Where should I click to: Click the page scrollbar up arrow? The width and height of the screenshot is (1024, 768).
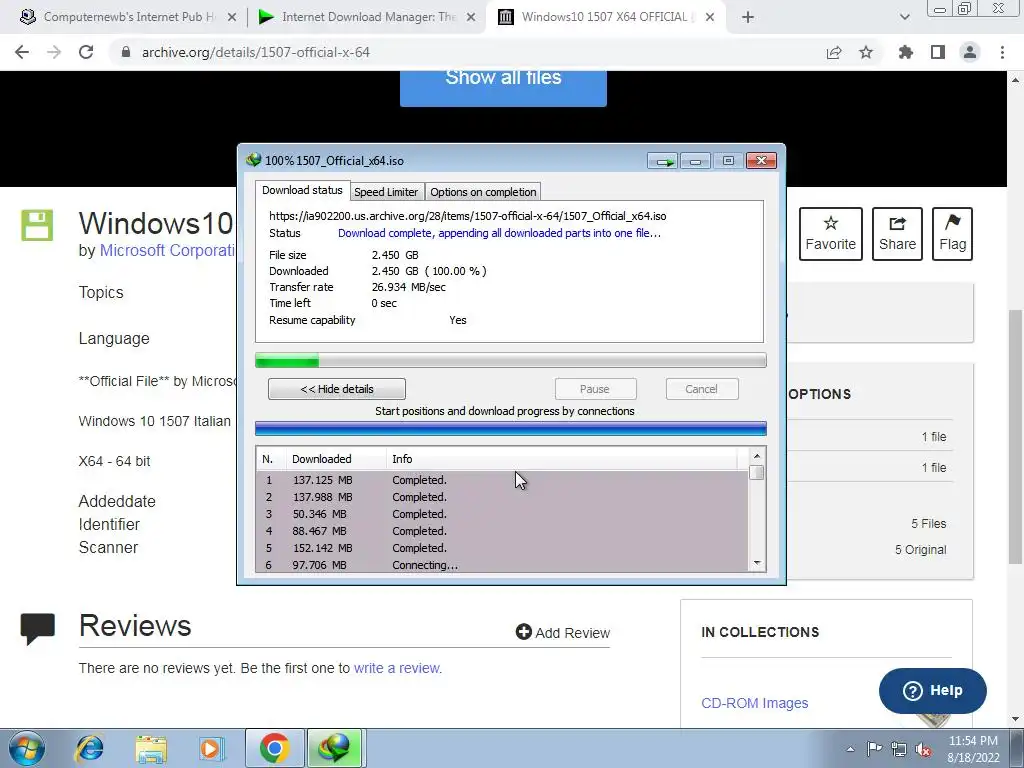pos(1016,80)
